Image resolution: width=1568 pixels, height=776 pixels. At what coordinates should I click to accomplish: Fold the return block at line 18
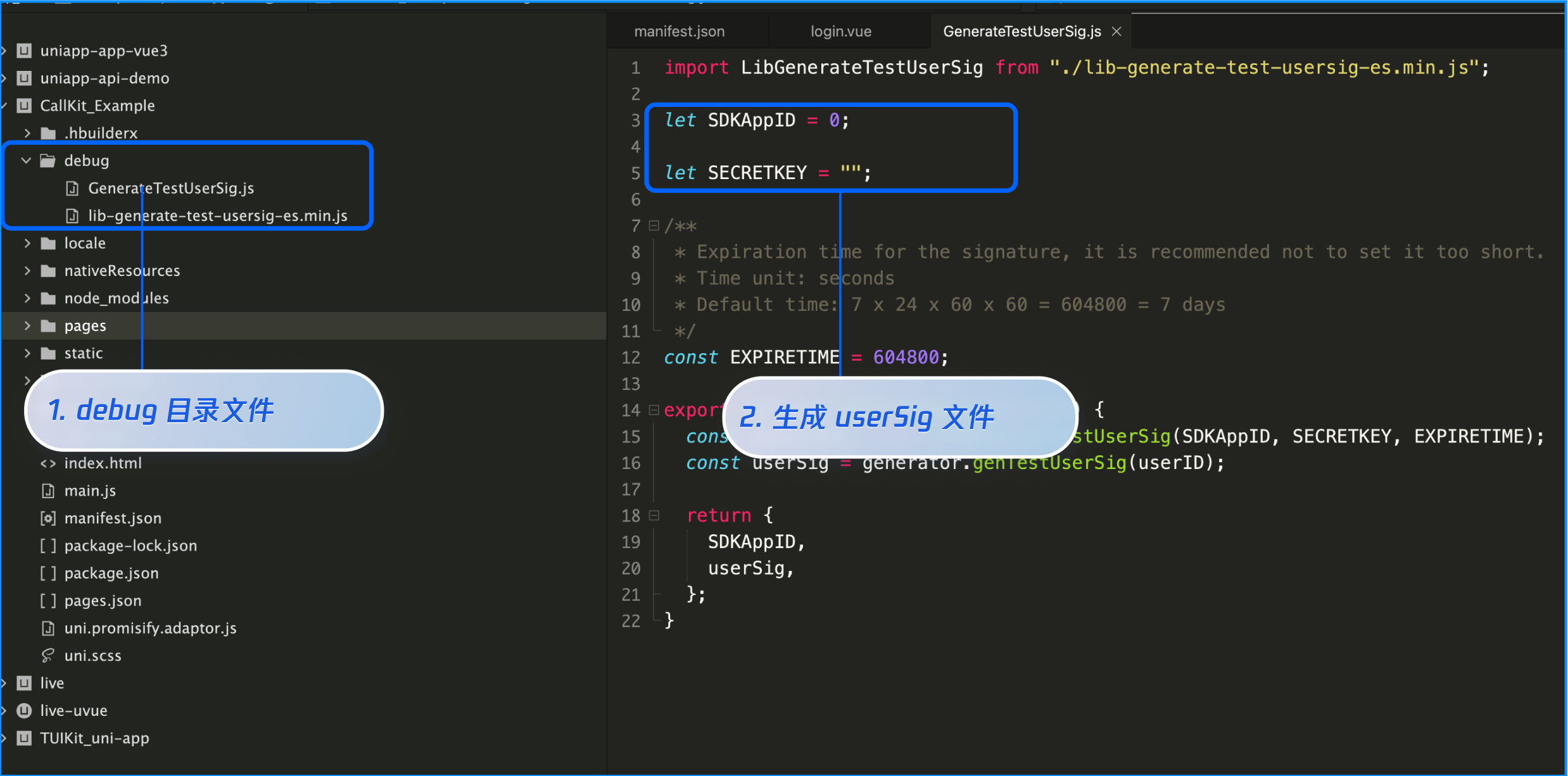(654, 515)
